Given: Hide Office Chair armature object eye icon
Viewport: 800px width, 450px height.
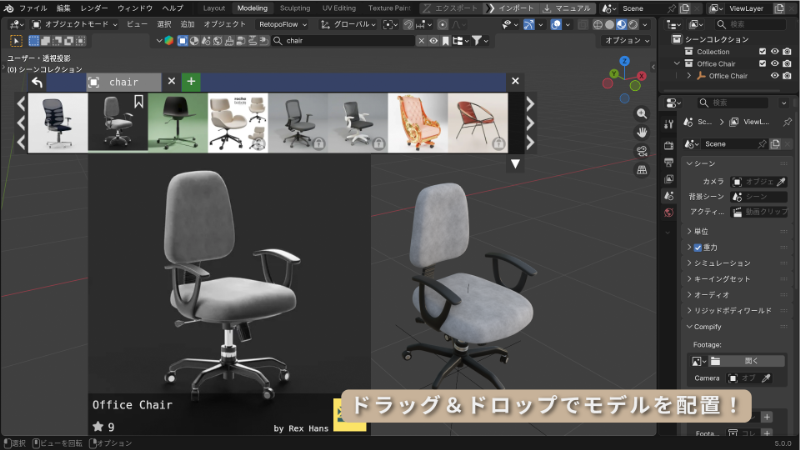Looking at the screenshot, I should click(774, 76).
